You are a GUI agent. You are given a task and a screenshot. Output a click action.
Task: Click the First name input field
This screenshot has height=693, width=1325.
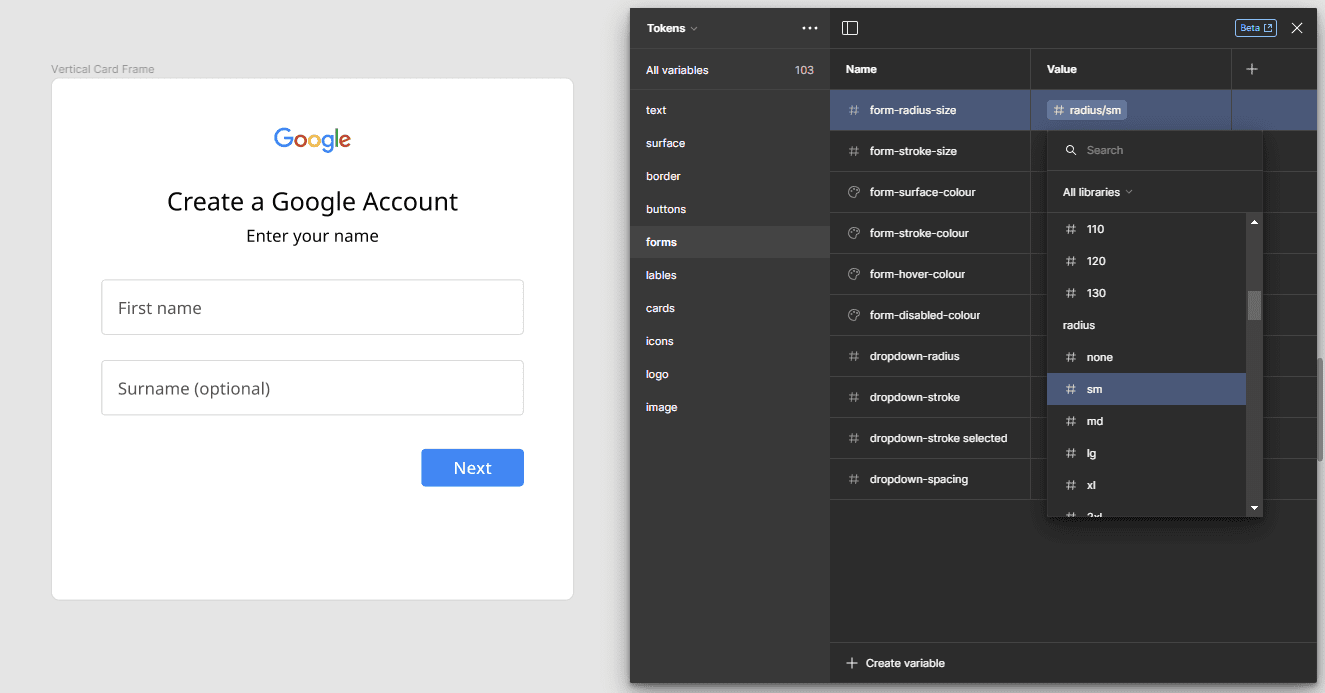312,307
